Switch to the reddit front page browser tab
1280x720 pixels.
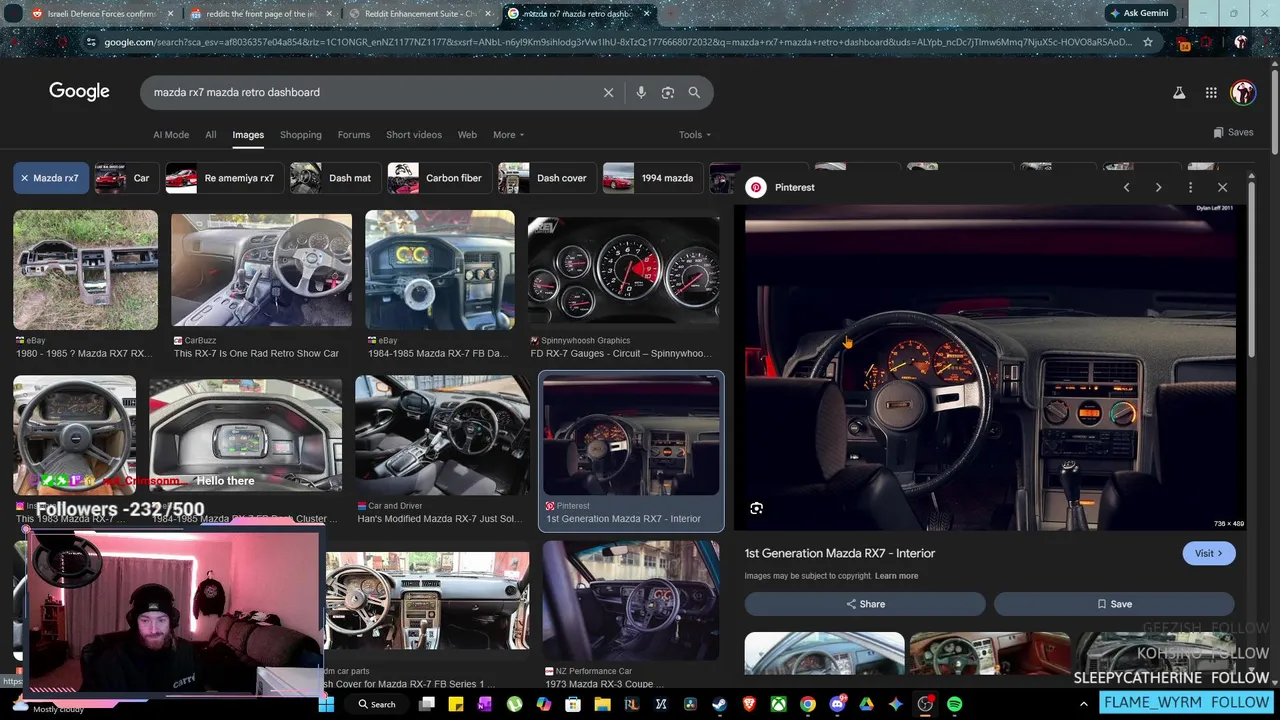tap(259, 14)
